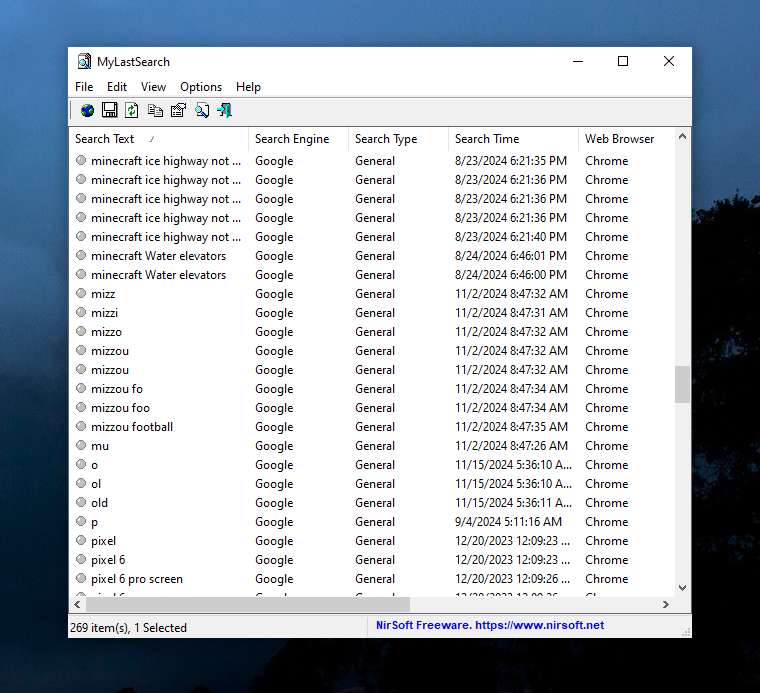Click the Save Selected Items floppy icon

pyautogui.click(x=110, y=110)
